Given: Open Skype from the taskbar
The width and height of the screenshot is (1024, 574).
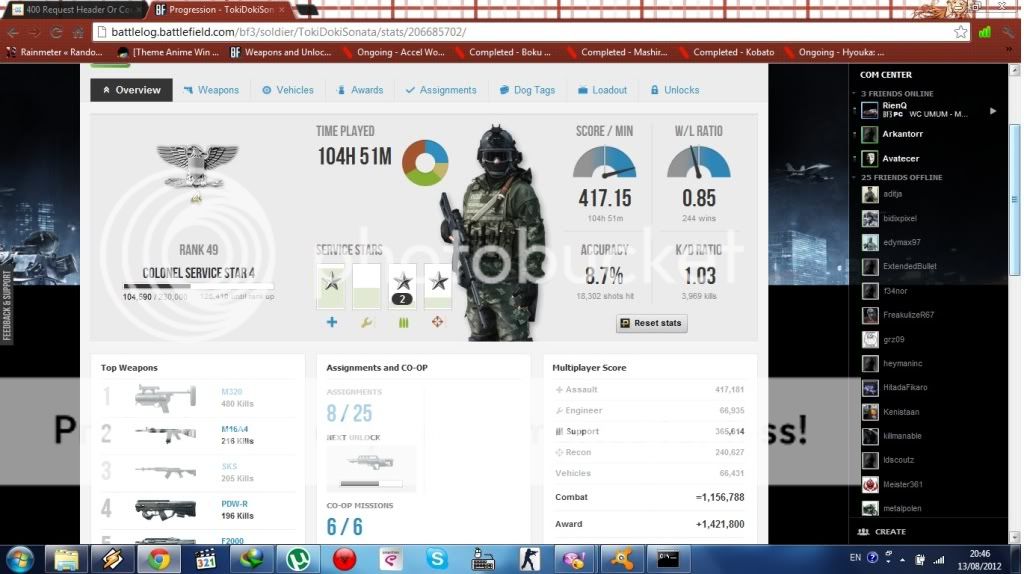Looking at the screenshot, I should coord(437,560).
